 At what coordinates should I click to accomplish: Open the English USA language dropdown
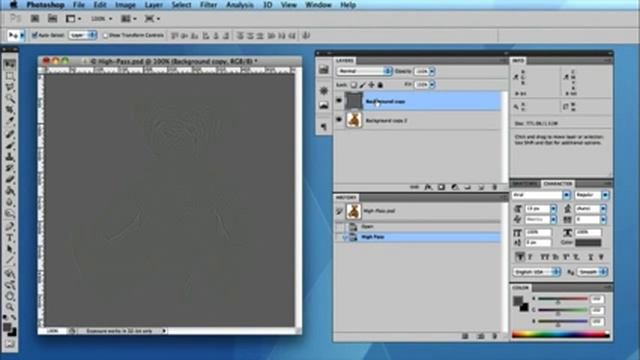point(537,272)
